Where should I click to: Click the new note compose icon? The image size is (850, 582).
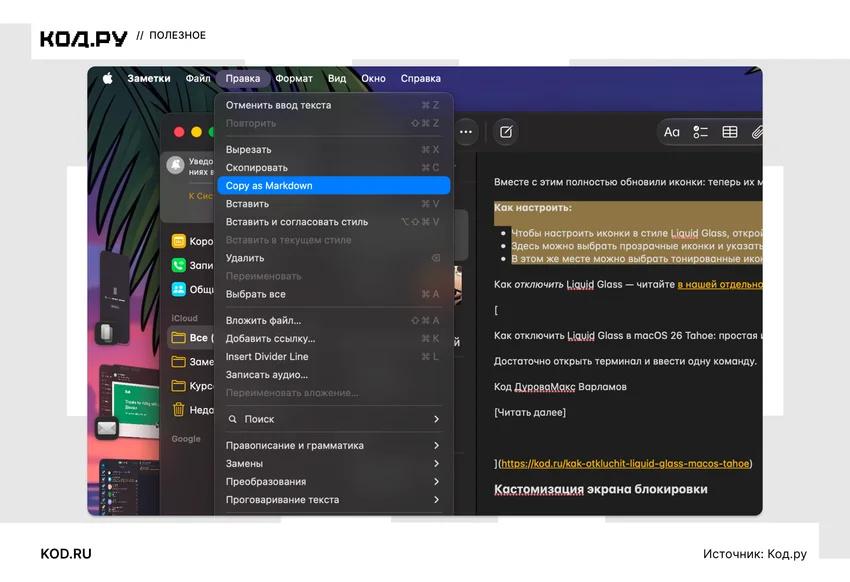tap(506, 132)
